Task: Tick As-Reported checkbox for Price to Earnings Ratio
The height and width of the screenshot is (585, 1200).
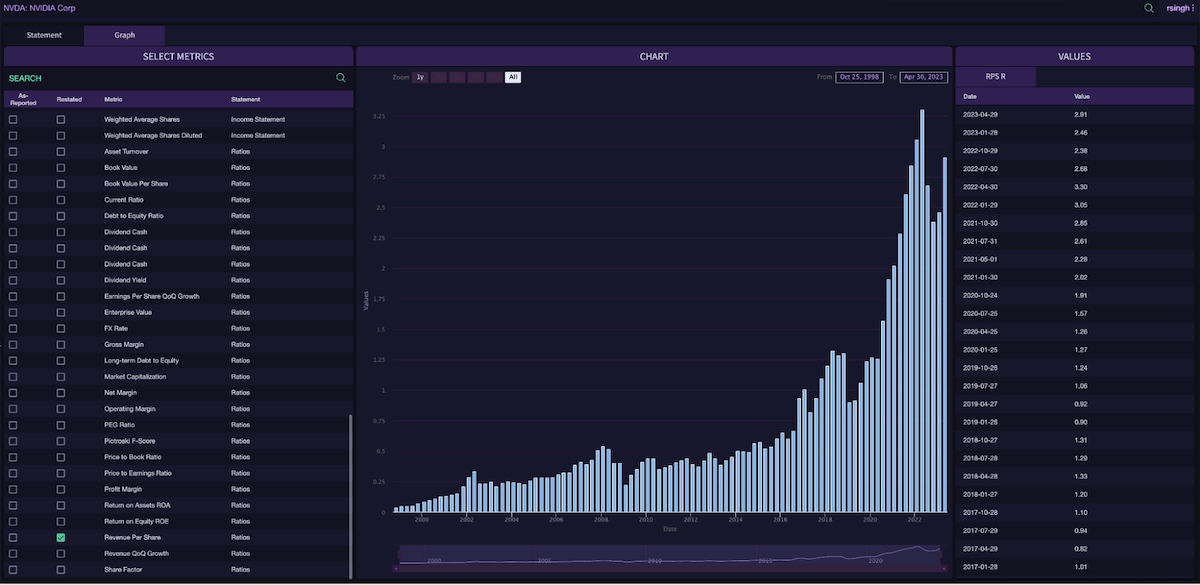Action: [13, 473]
